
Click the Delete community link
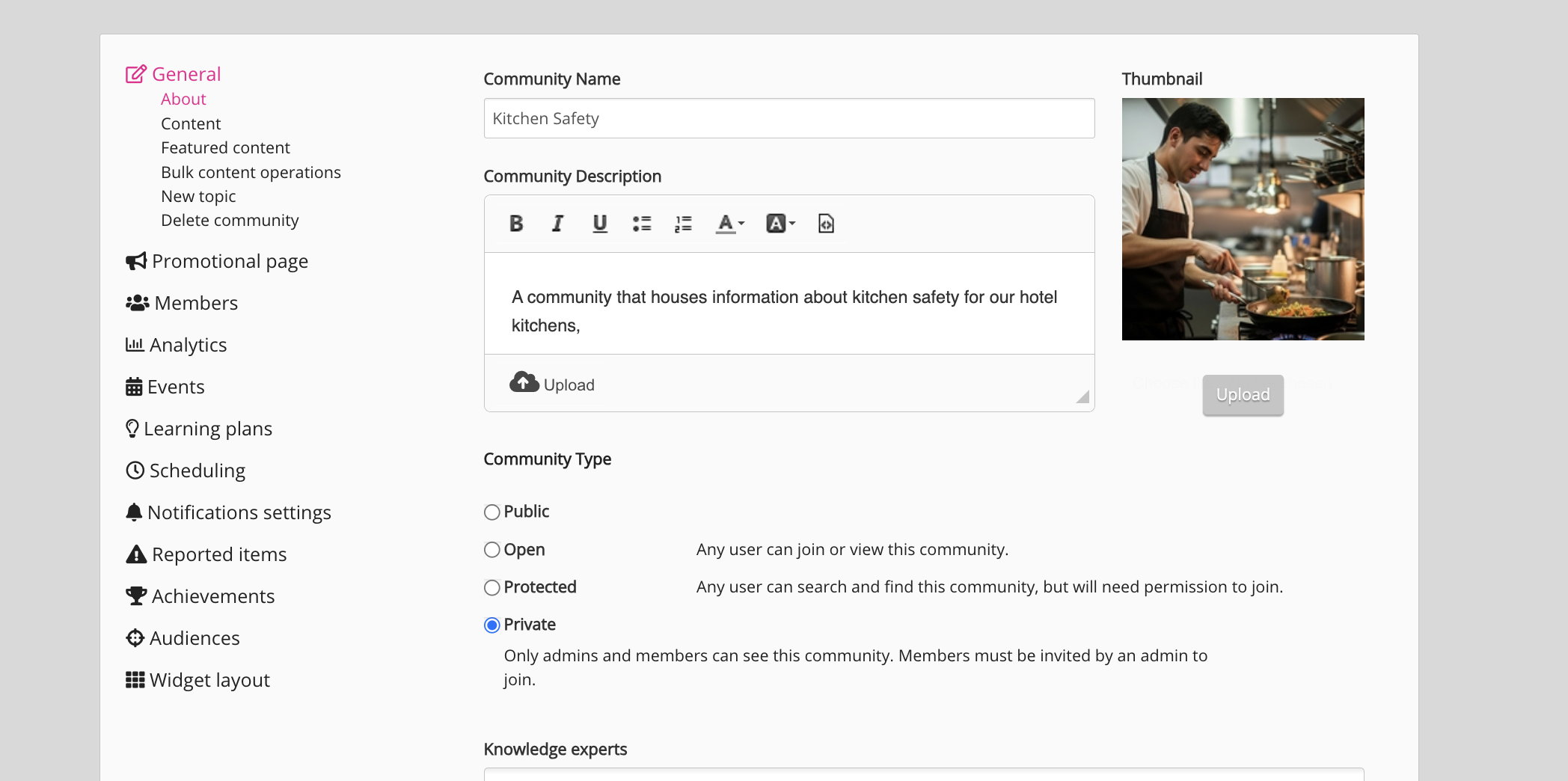(x=230, y=221)
